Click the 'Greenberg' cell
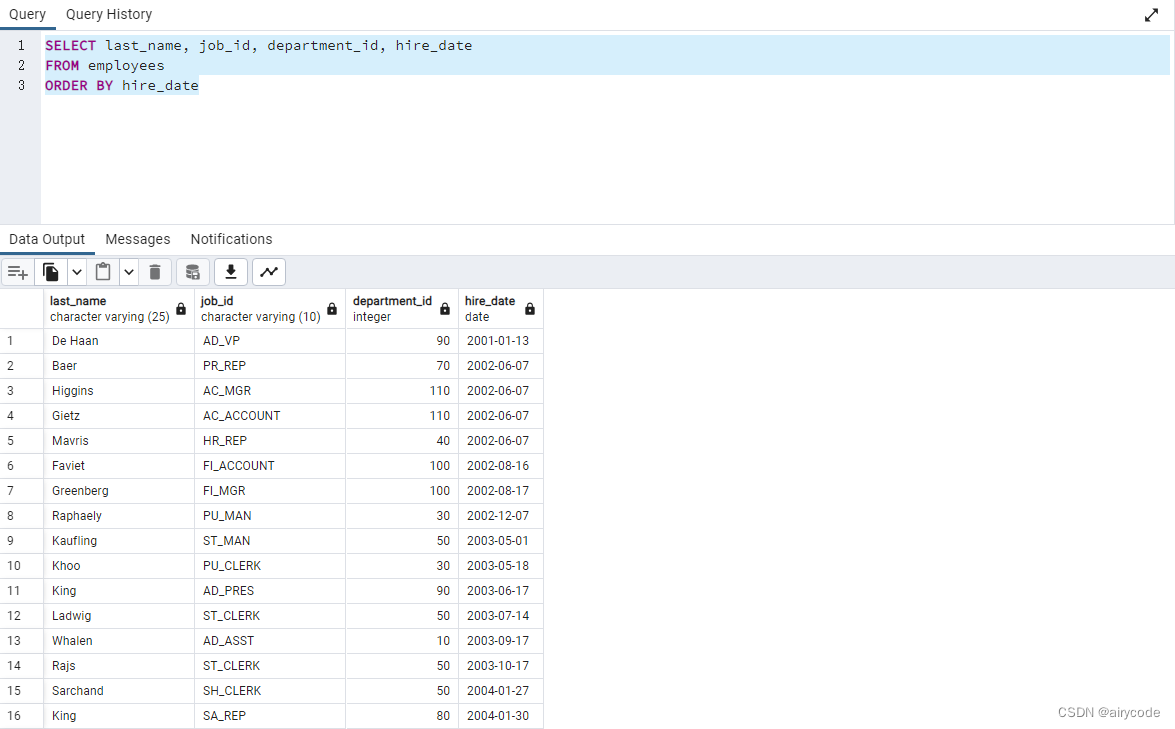 (119, 491)
